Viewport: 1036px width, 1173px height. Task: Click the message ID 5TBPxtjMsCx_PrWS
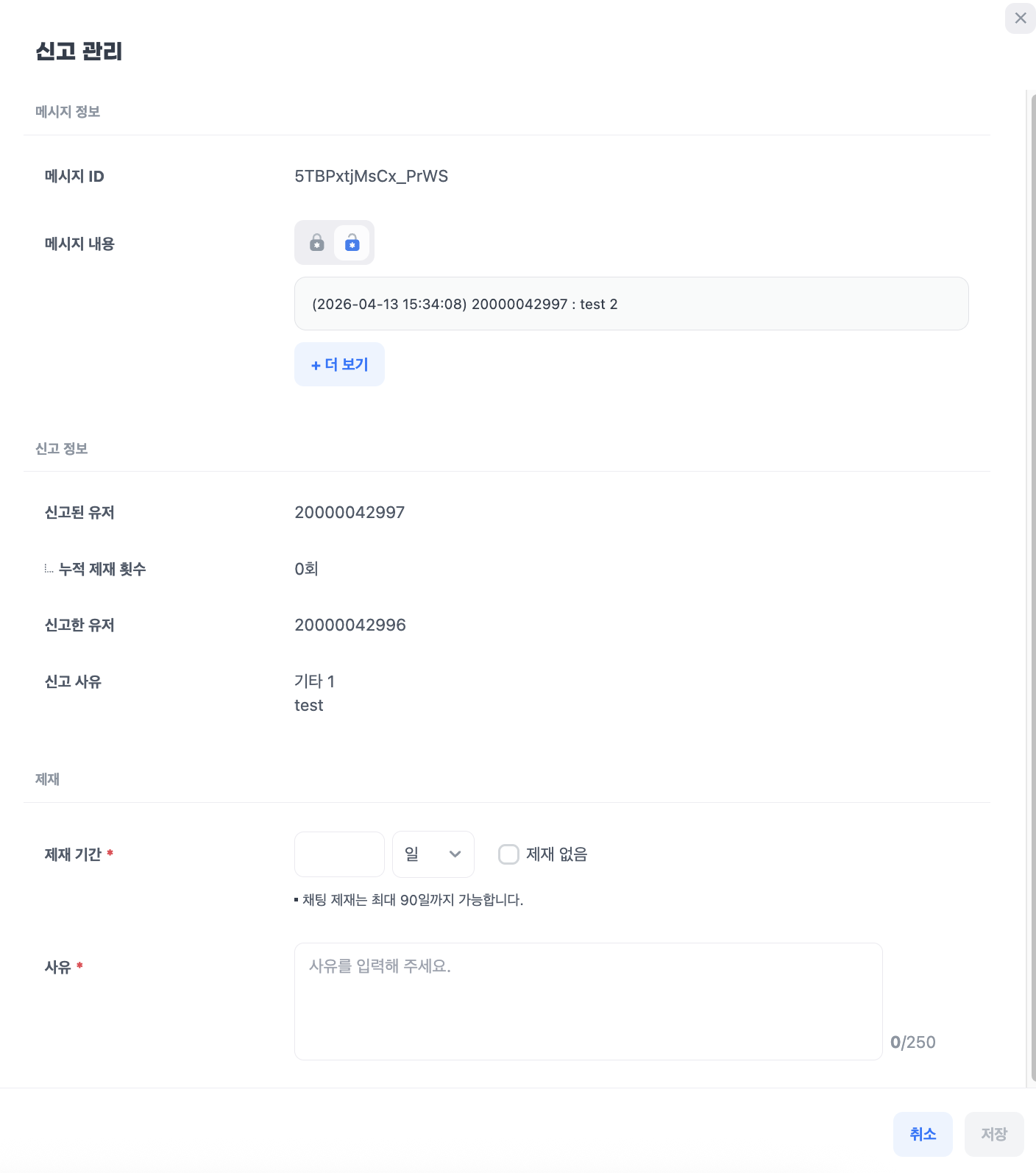(x=371, y=177)
